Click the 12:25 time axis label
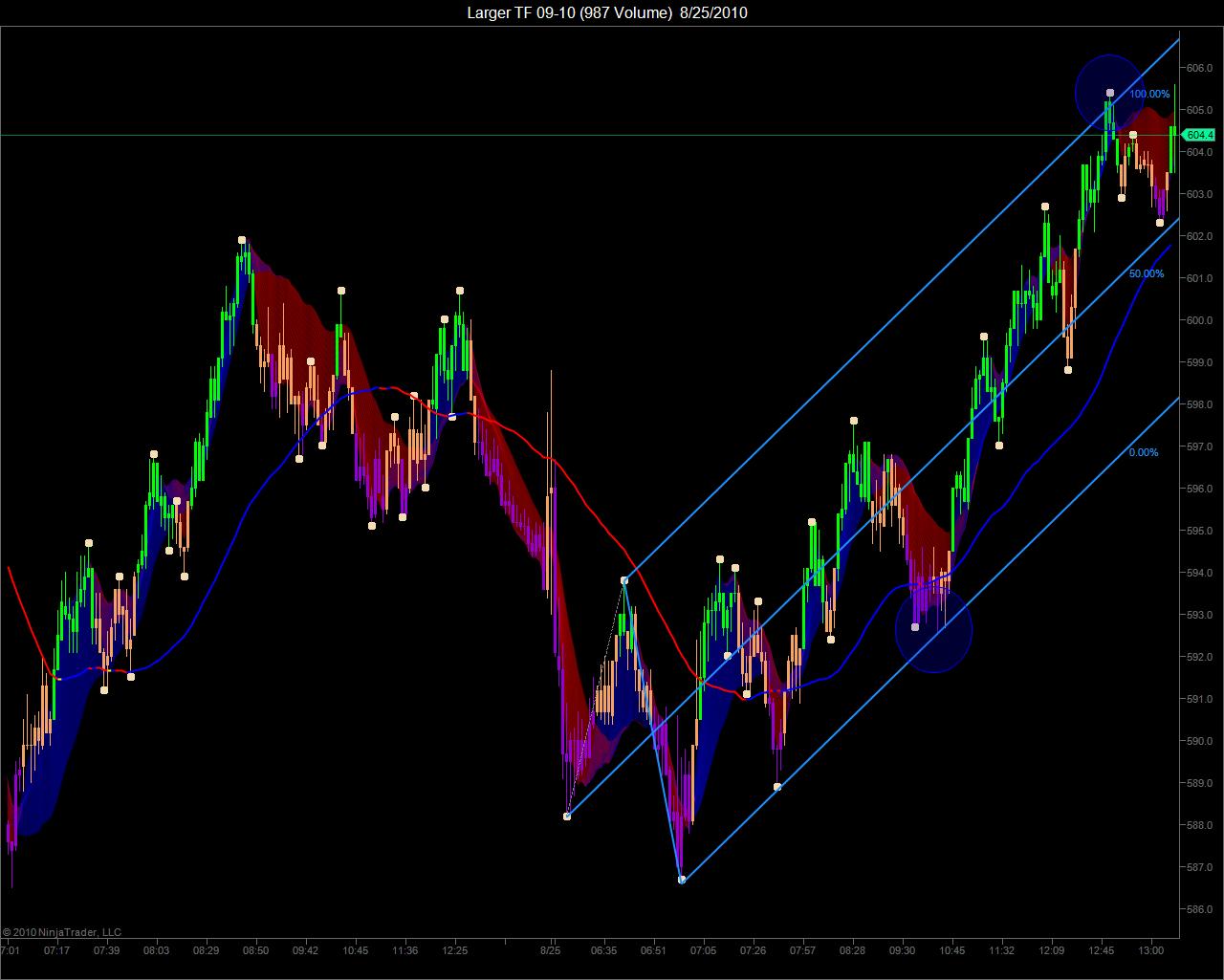 [454, 950]
